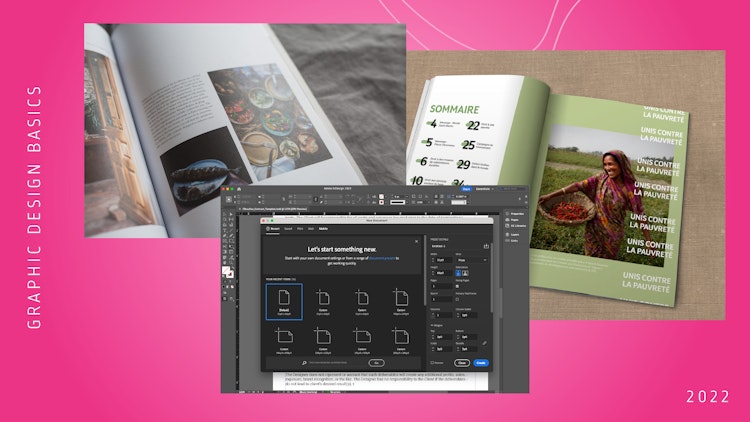750x422 pixels.
Task: Collapse the Margins section
Action: pyautogui.click(x=431, y=325)
